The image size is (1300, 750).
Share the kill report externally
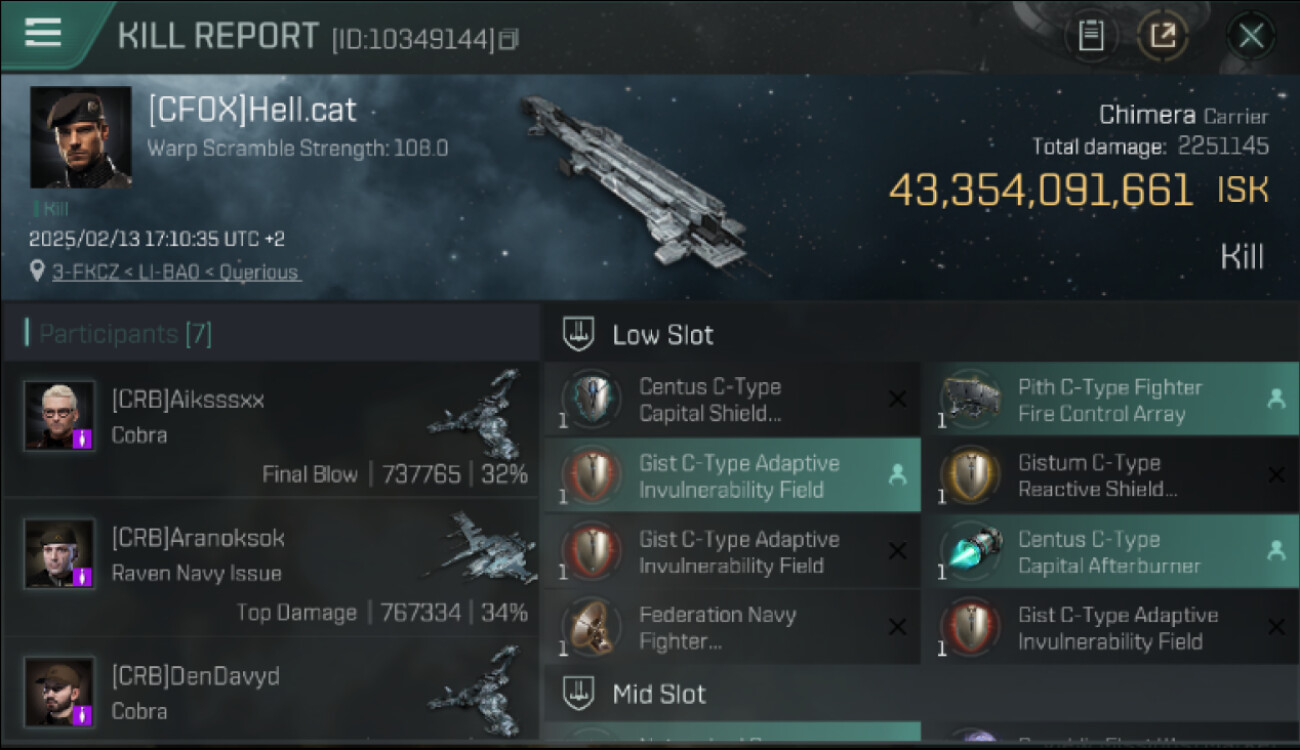coord(1163,37)
